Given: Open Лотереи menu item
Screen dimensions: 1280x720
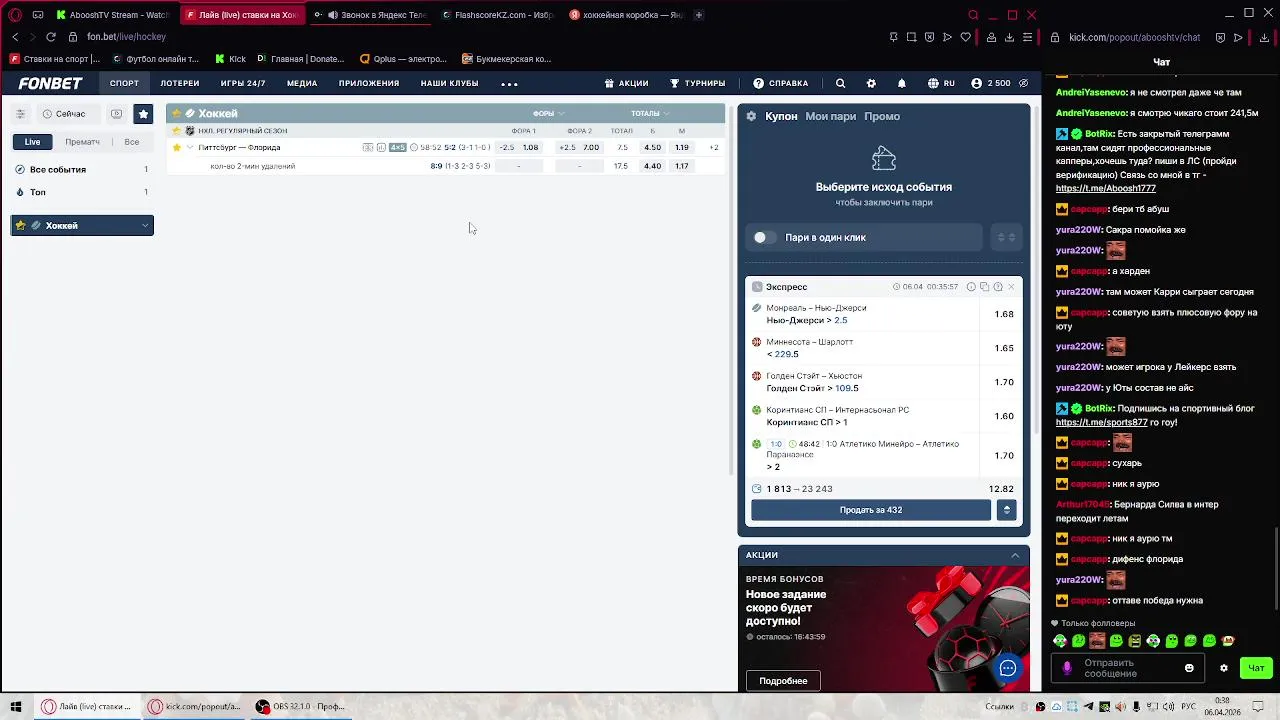Looking at the screenshot, I should [180, 83].
